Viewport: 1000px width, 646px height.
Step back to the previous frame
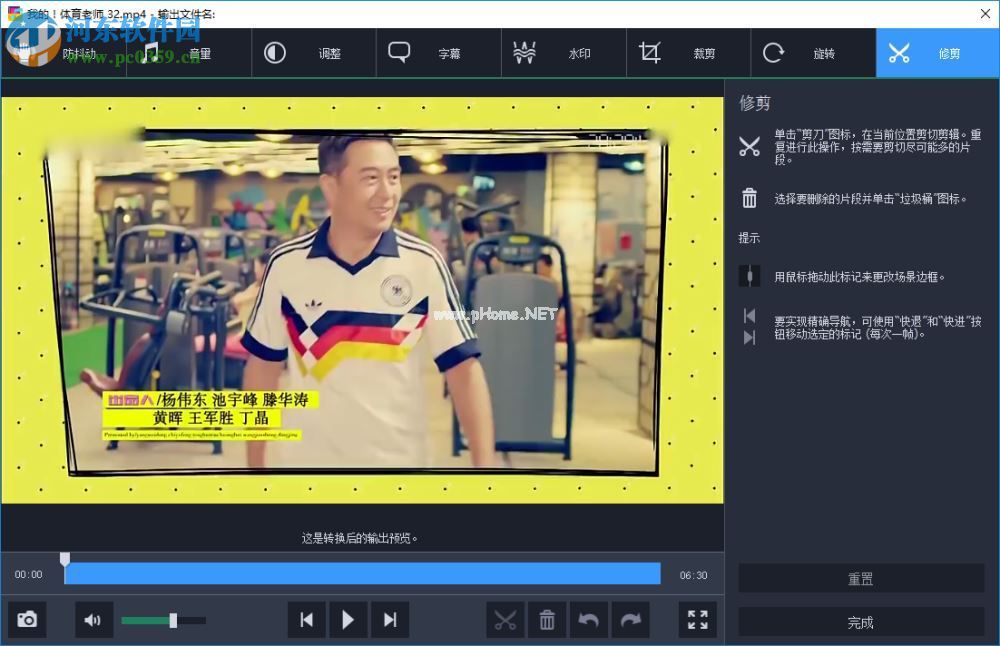(x=306, y=619)
